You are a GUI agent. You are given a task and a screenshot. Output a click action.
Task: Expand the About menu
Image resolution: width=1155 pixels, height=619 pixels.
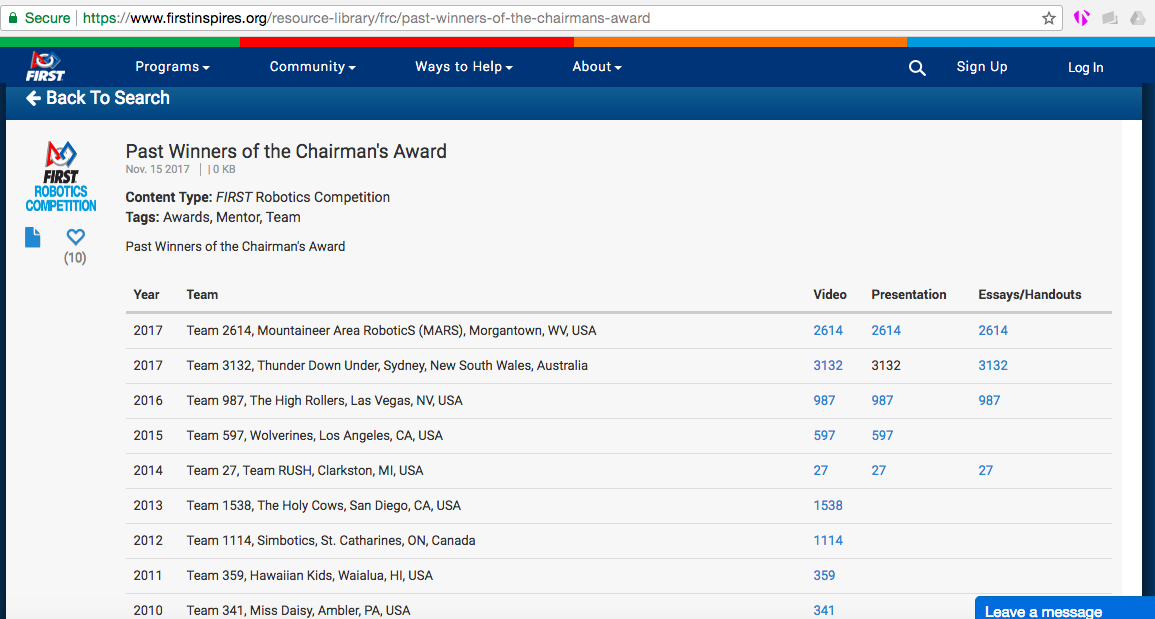(597, 67)
